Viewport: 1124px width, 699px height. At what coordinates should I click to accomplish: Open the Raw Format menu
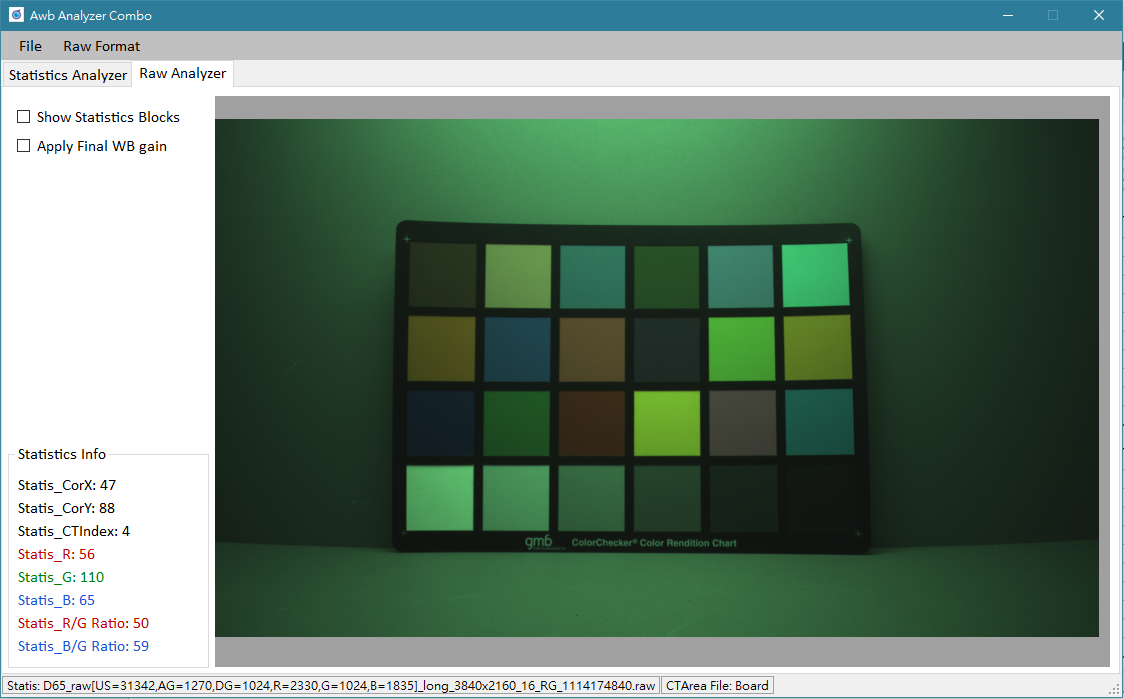point(101,46)
